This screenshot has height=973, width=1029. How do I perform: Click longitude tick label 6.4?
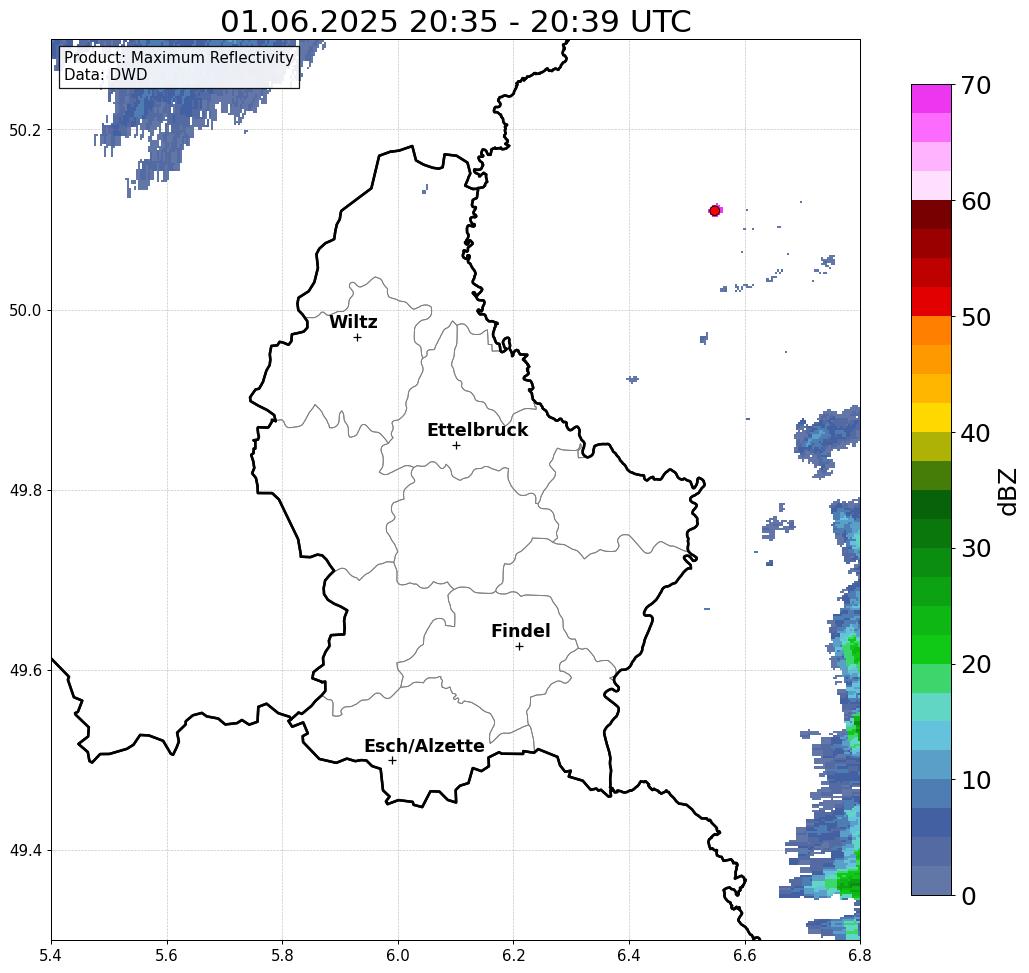629,955
